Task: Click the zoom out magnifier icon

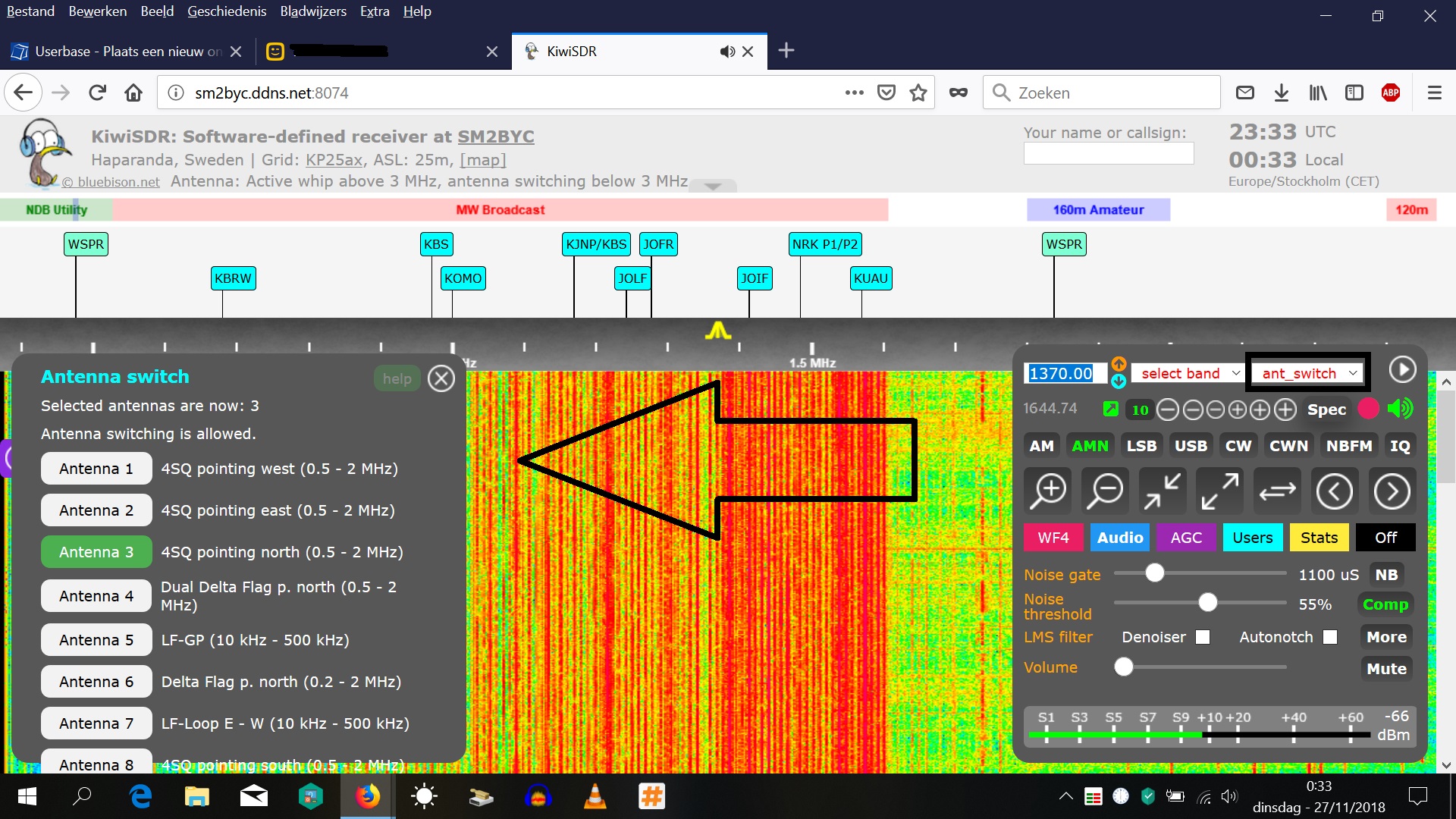Action: tap(1106, 491)
